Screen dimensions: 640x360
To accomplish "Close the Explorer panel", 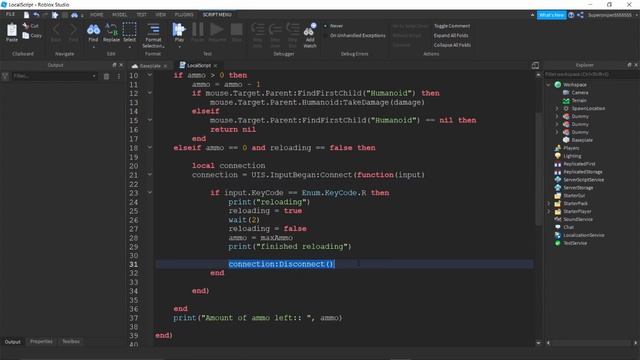I will tap(636, 65).
